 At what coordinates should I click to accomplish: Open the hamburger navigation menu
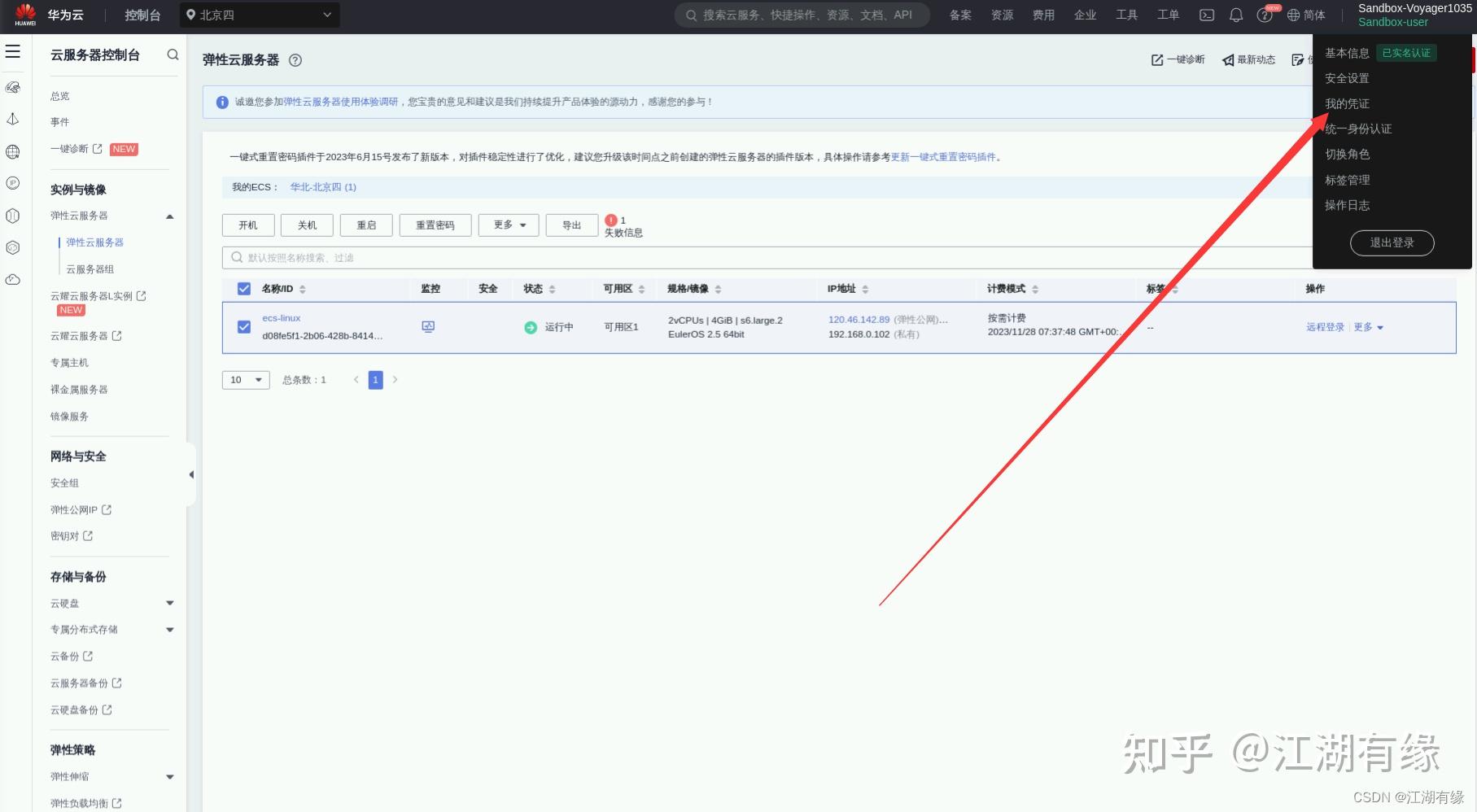12,50
